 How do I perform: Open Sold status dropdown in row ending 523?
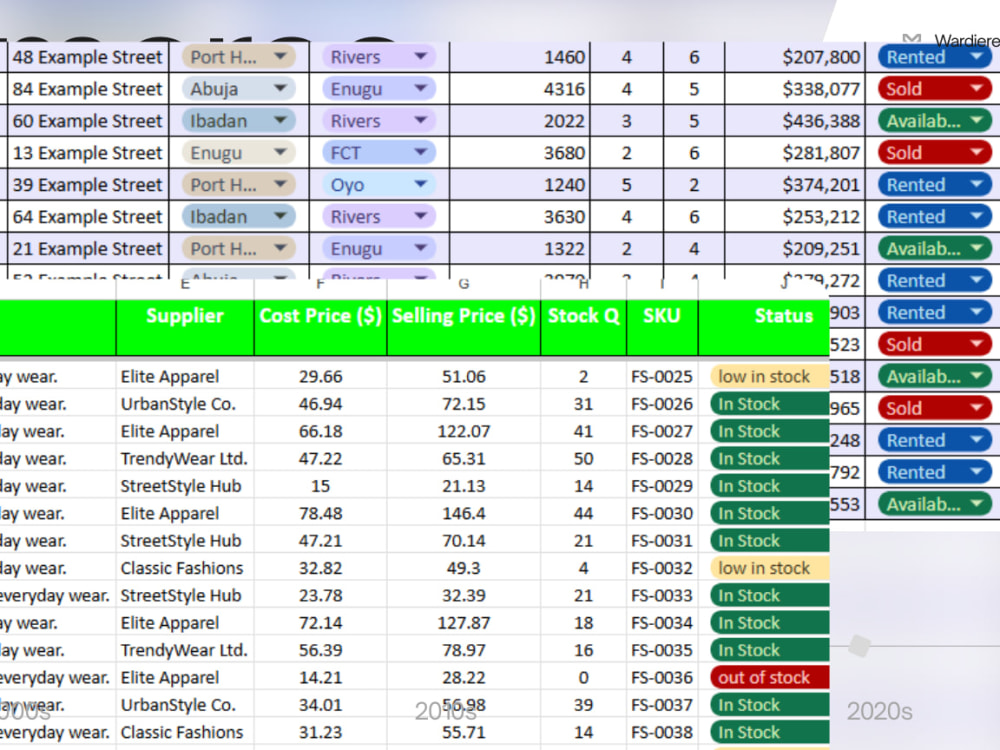pos(935,344)
